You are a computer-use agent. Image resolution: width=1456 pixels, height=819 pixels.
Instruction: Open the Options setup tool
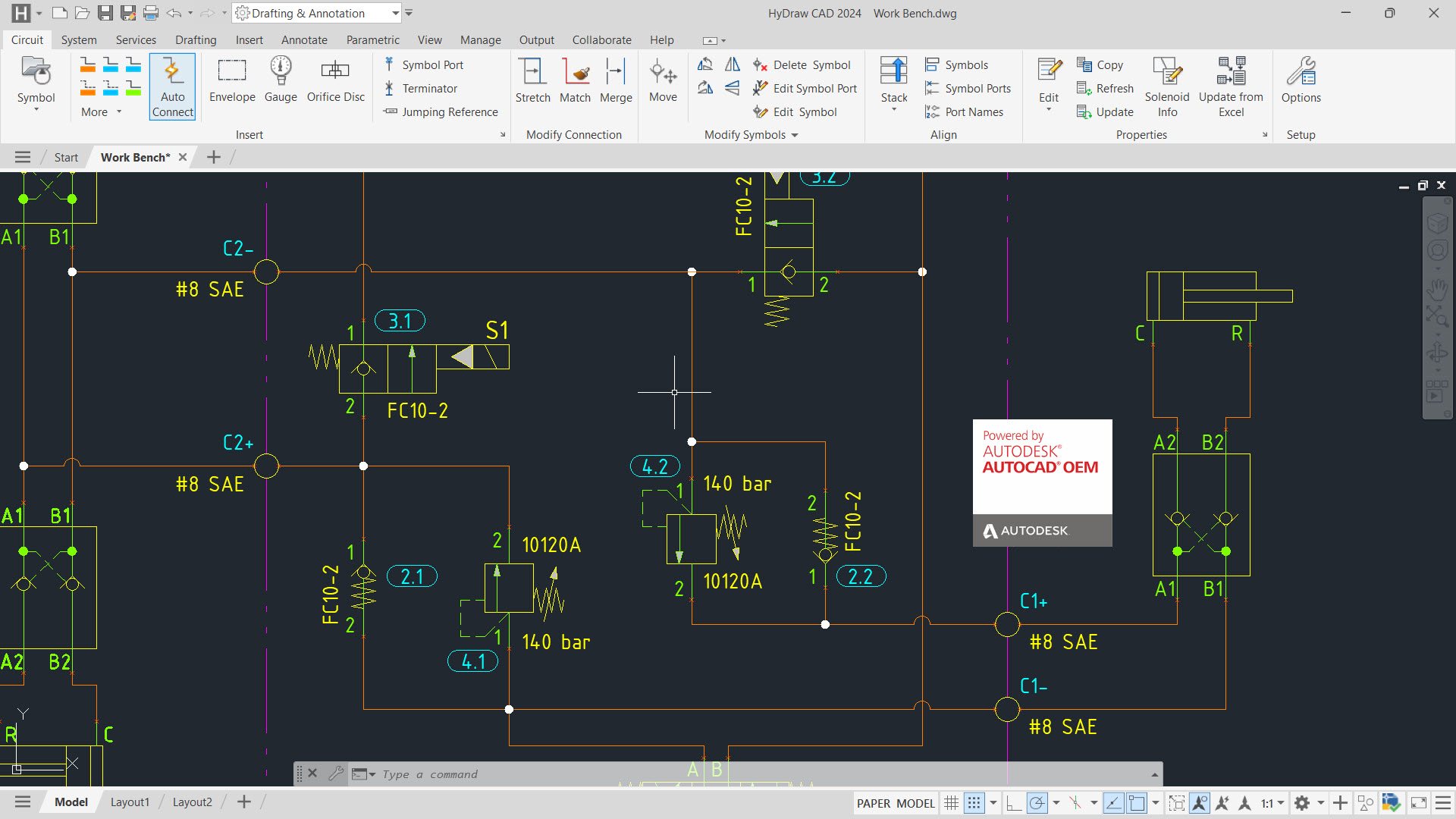(1301, 80)
